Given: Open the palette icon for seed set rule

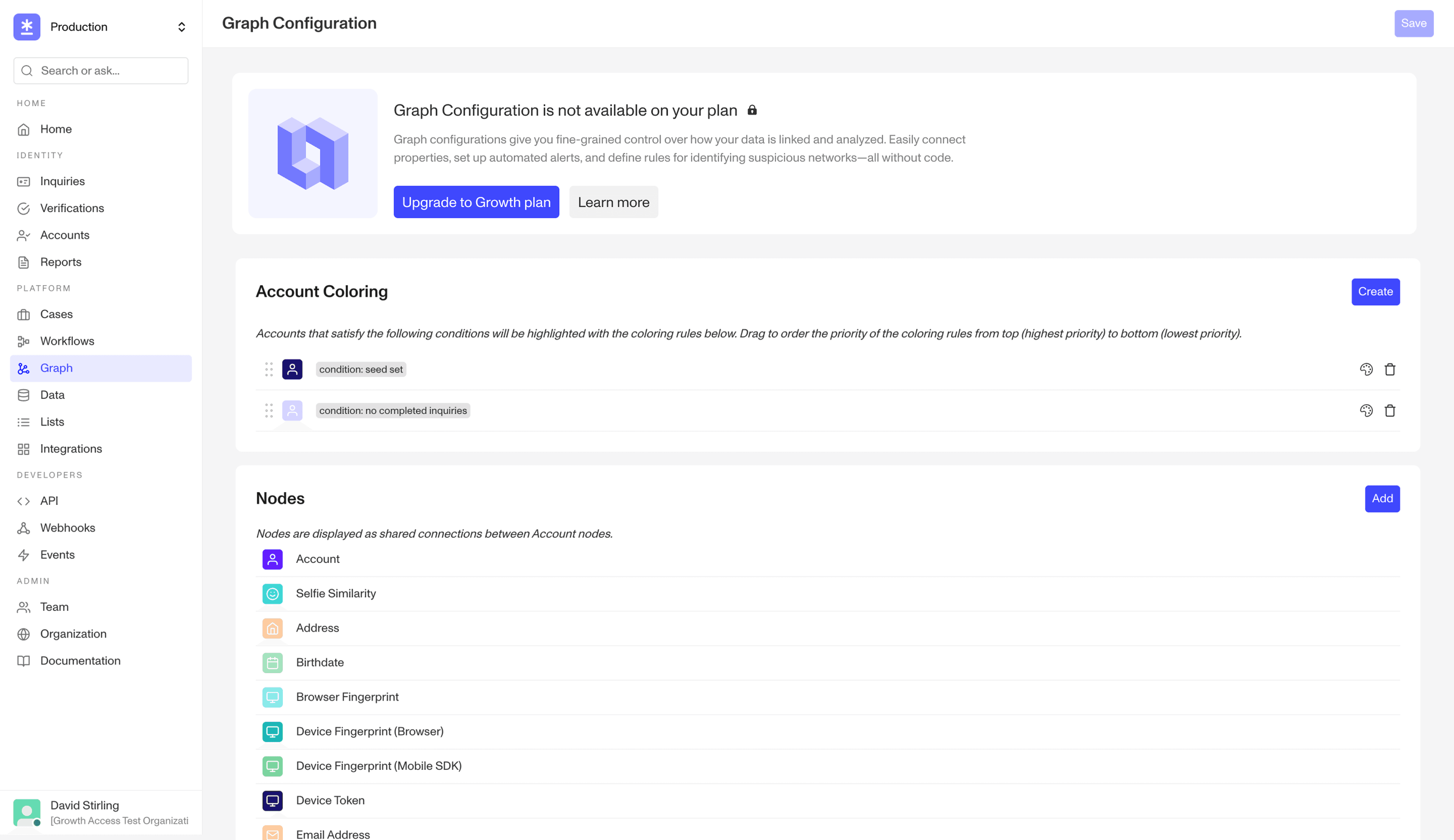Looking at the screenshot, I should click(1366, 369).
